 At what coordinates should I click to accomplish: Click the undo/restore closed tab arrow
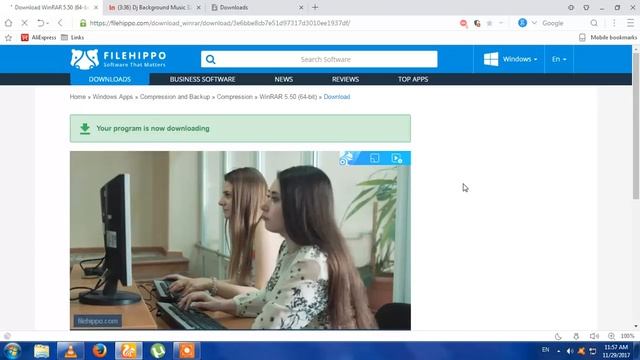click(40, 23)
